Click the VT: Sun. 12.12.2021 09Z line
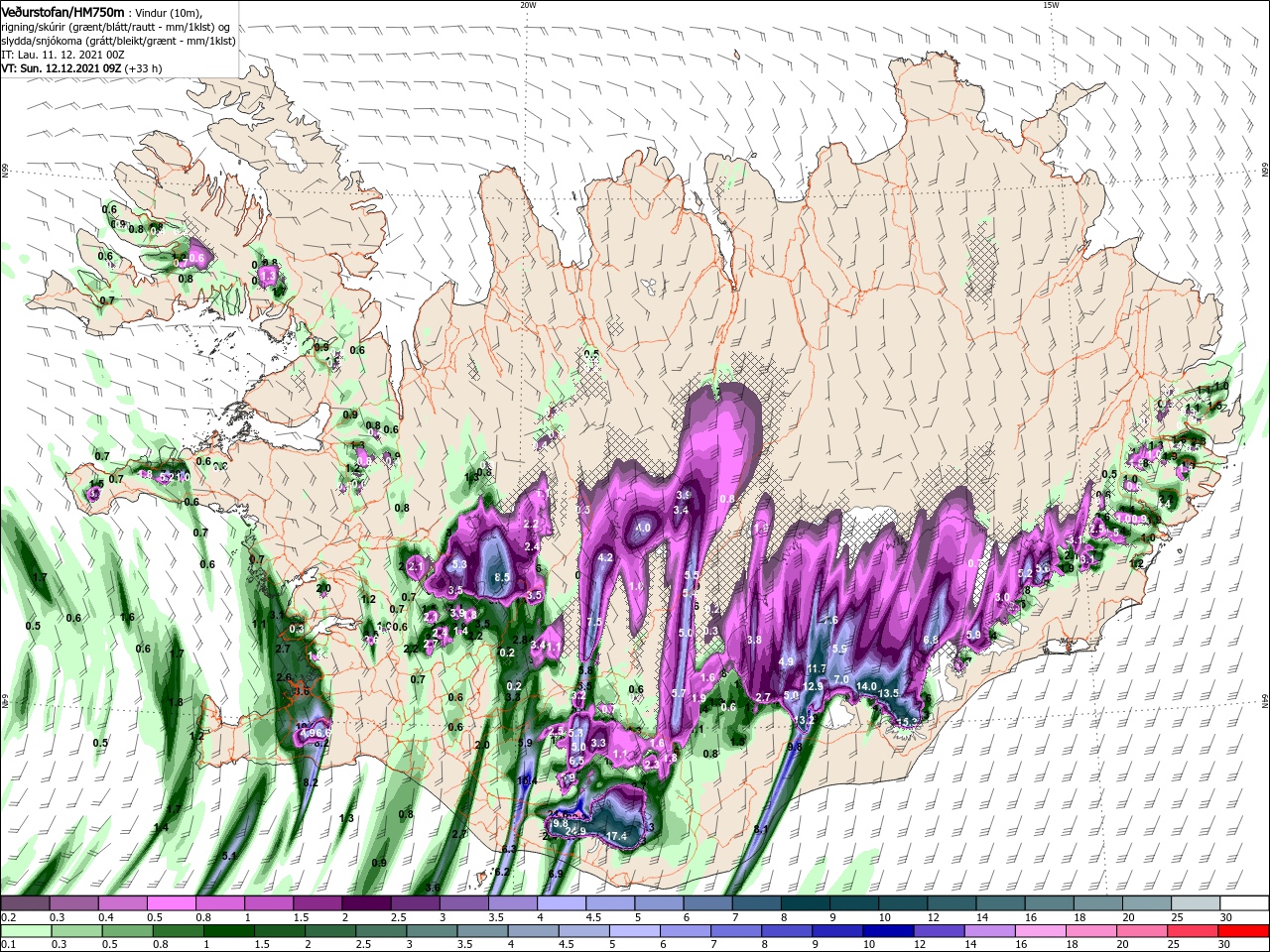This screenshot has width=1270, height=952. click(81, 68)
